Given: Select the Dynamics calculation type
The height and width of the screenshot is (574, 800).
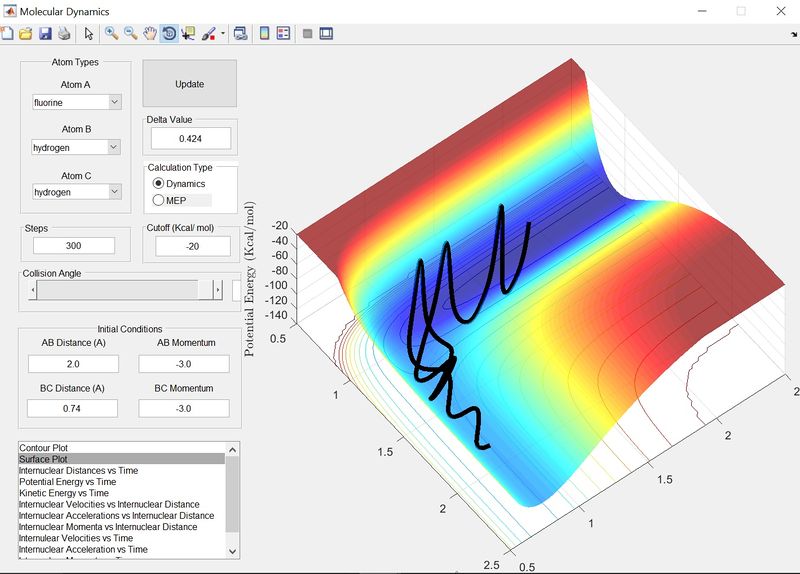Looking at the screenshot, I should [158, 184].
